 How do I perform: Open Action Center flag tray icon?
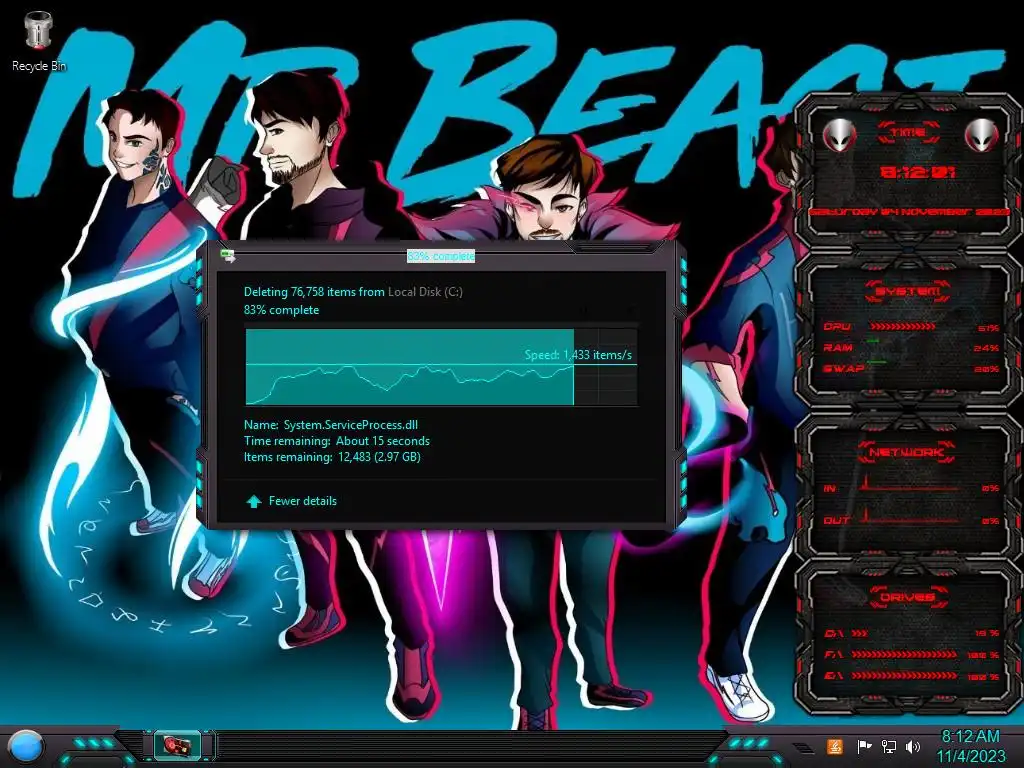pos(865,746)
